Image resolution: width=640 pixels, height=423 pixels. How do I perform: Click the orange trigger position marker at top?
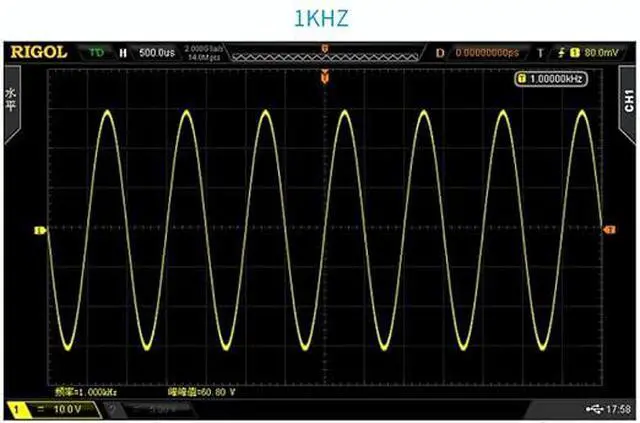[x=324, y=76]
